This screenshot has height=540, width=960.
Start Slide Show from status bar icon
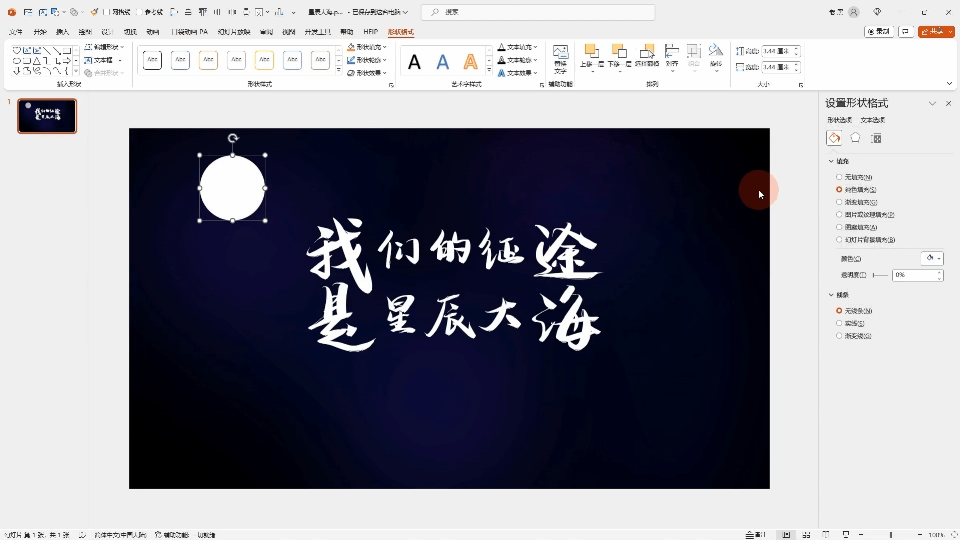846,534
